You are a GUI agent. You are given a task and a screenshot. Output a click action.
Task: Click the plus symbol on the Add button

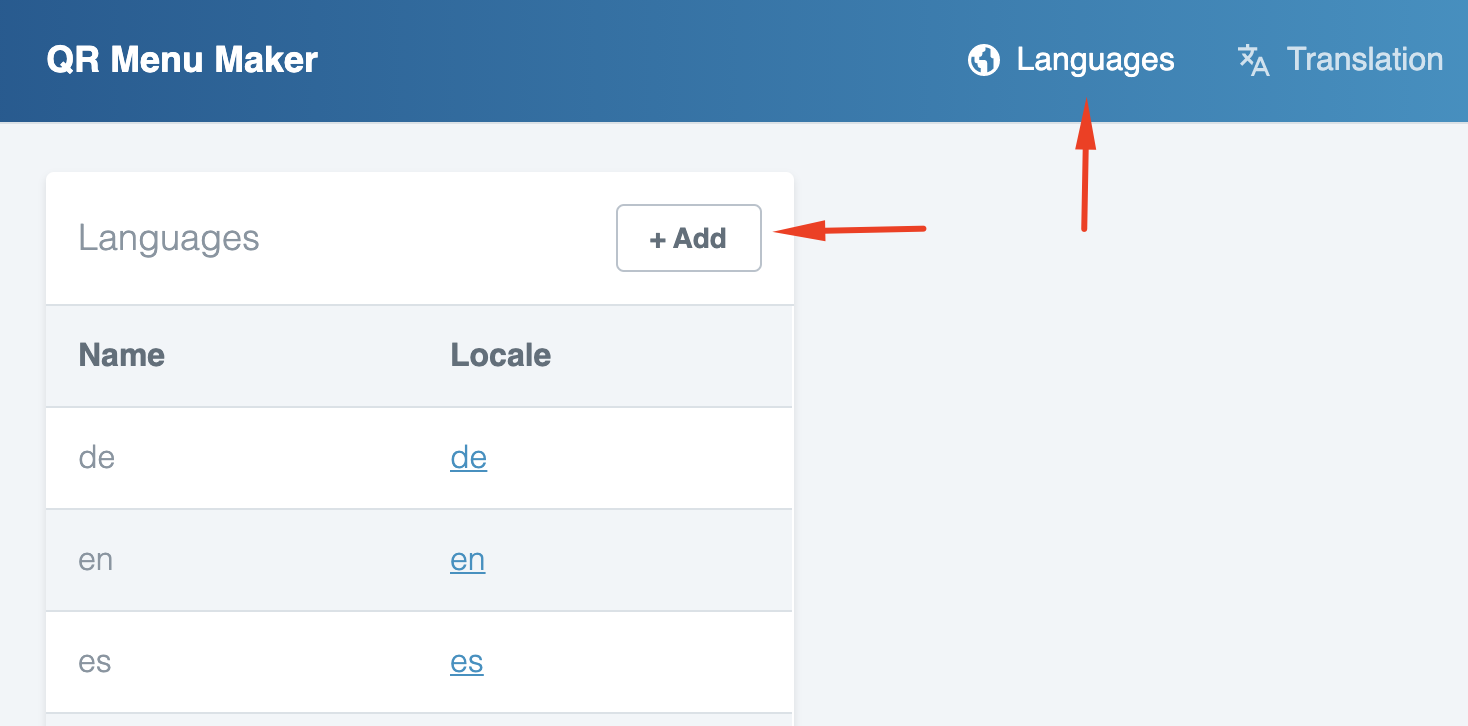pos(657,239)
